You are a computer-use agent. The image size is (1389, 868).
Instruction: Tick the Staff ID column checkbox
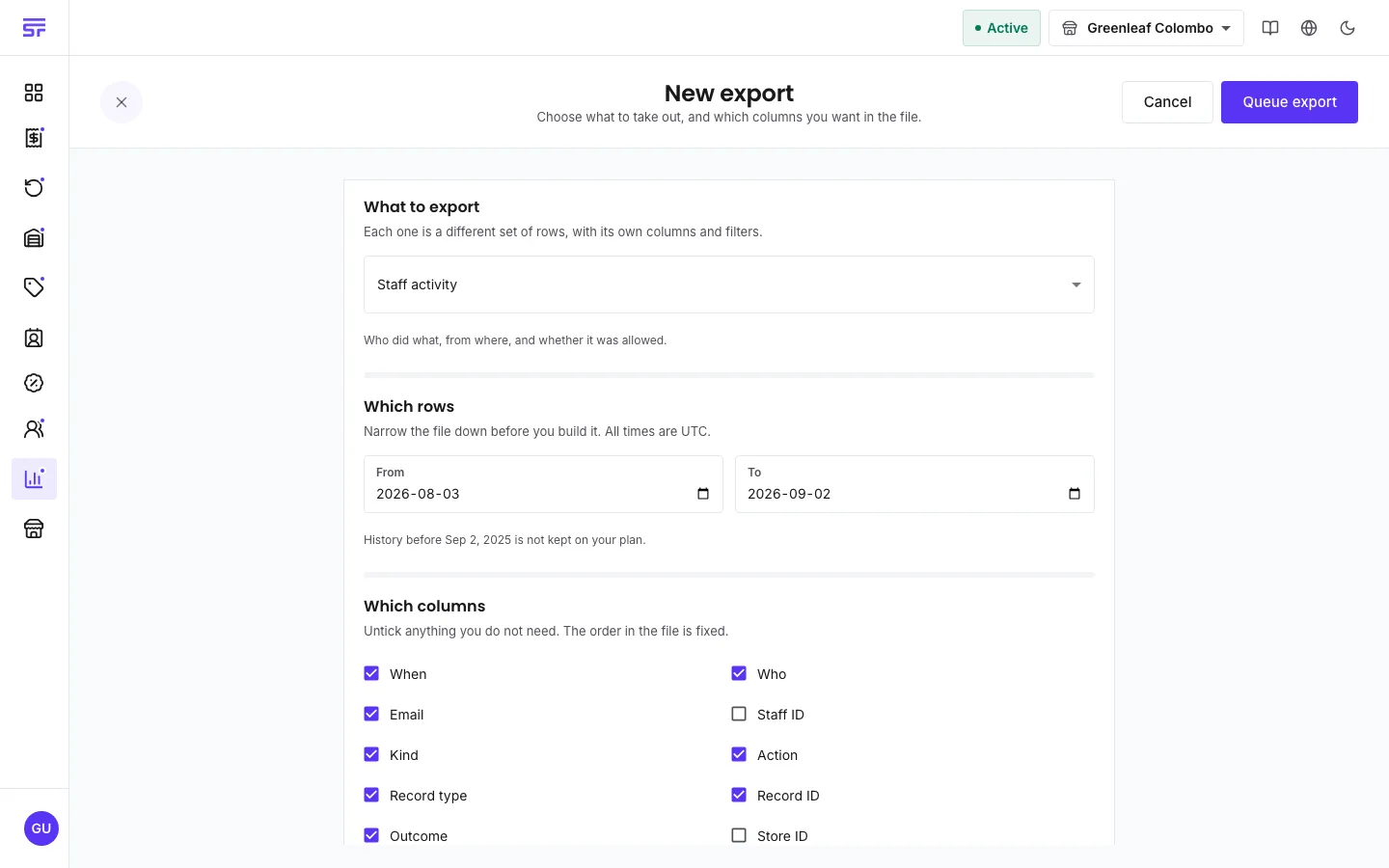click(x=739, y=714)
